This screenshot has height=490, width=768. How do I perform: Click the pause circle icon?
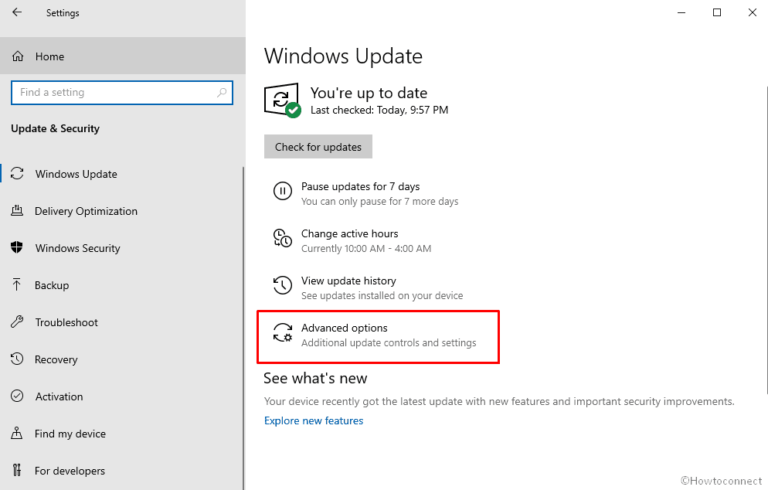click(x=283, y=191)
